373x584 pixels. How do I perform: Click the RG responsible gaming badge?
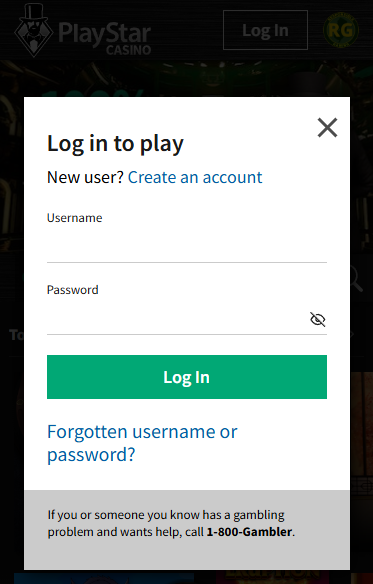pos(341,30)
